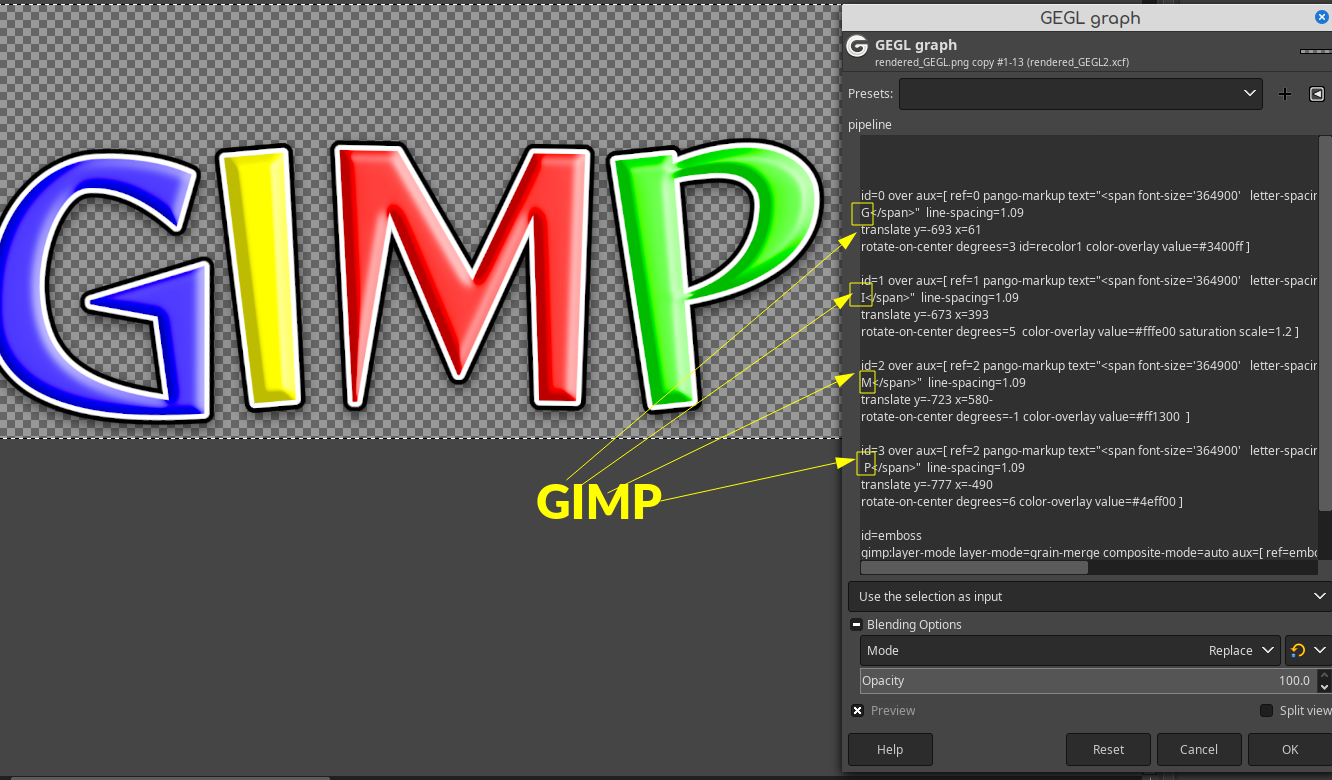The image size is (1332, 780).
Task: Click the 'pipeline' label
Action: click(869, 125)
